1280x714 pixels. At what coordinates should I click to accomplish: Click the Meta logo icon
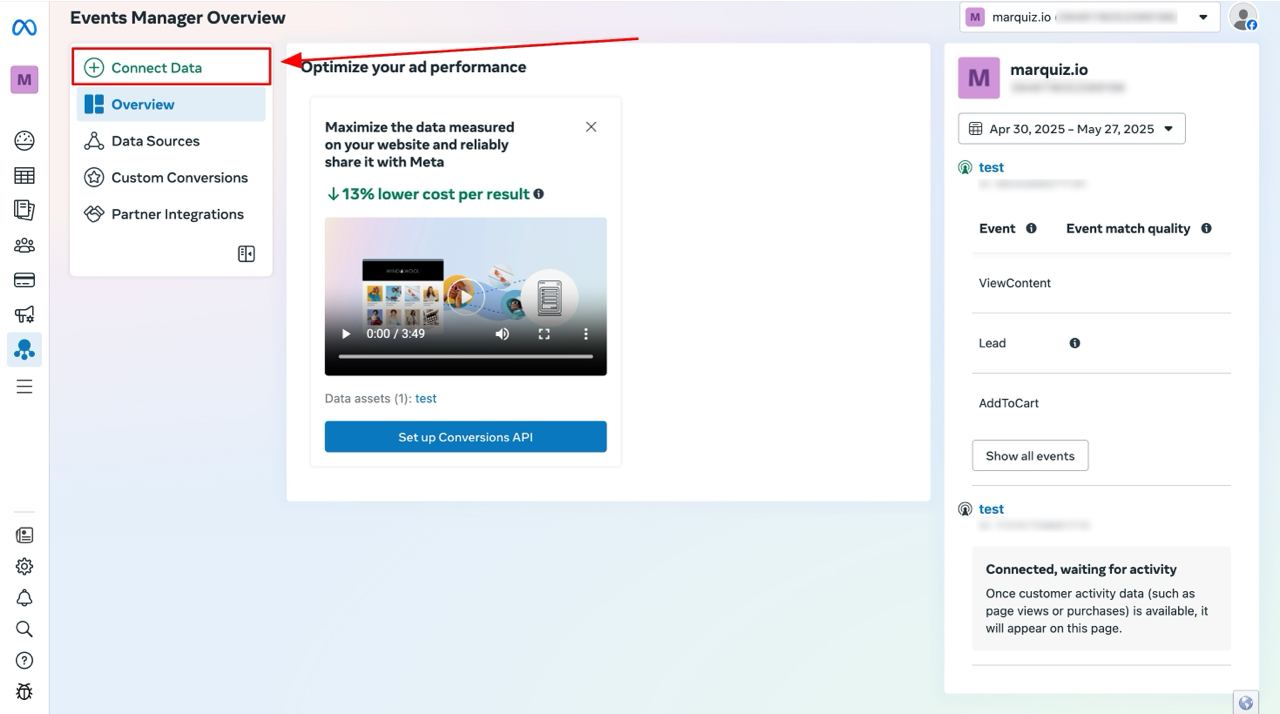tap(24, 28)
